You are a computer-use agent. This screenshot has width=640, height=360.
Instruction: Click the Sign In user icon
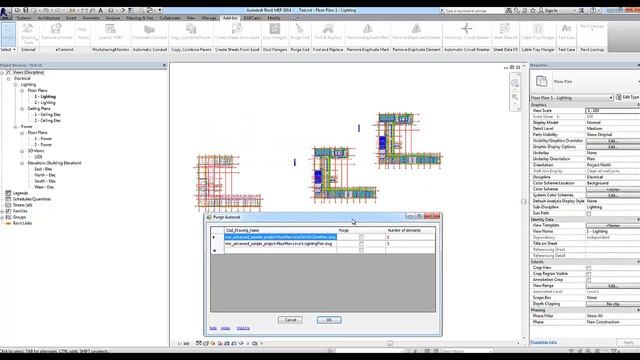click(541, 10)
